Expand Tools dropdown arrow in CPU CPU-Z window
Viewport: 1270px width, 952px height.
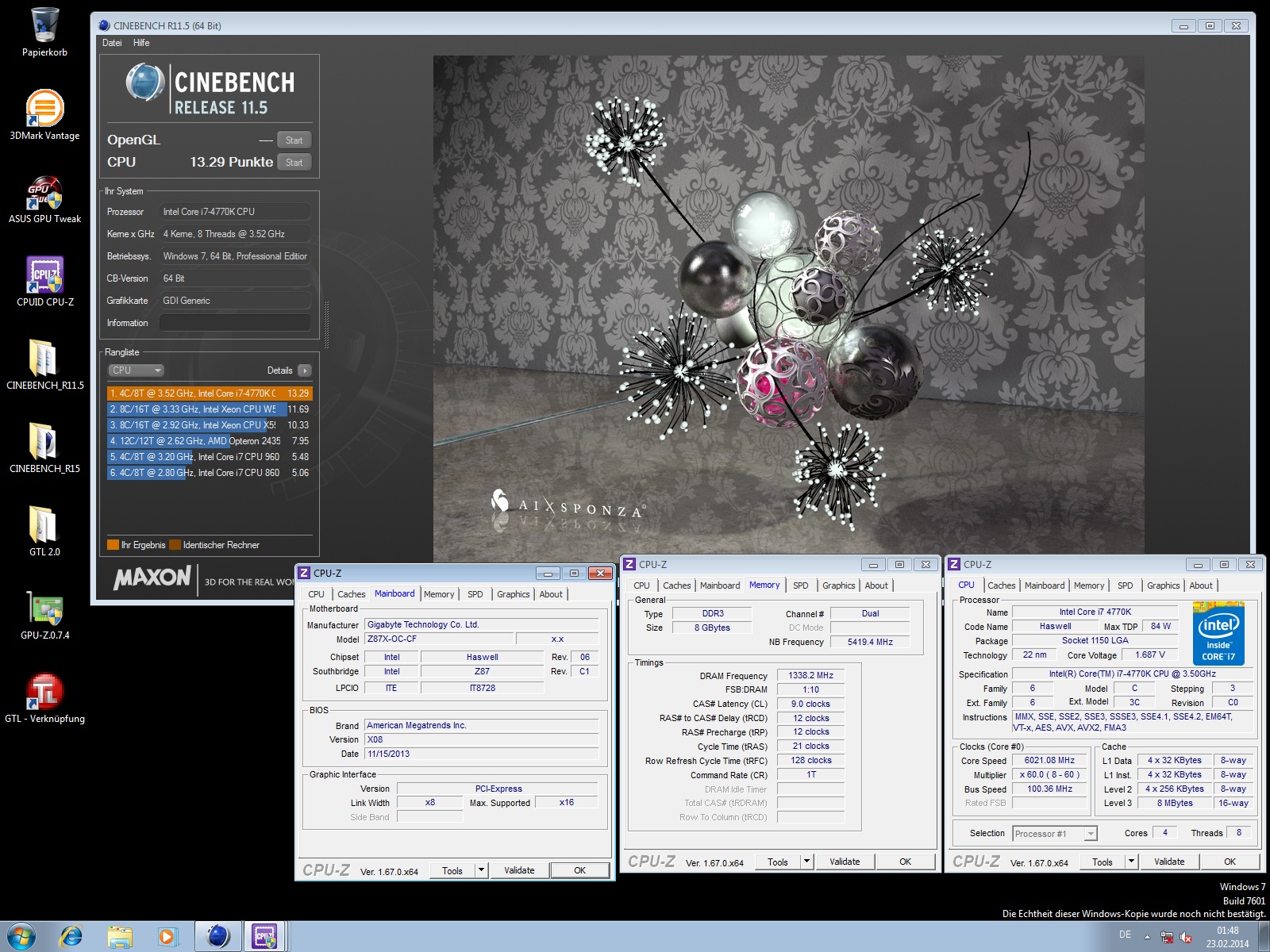pos(1131,862)
